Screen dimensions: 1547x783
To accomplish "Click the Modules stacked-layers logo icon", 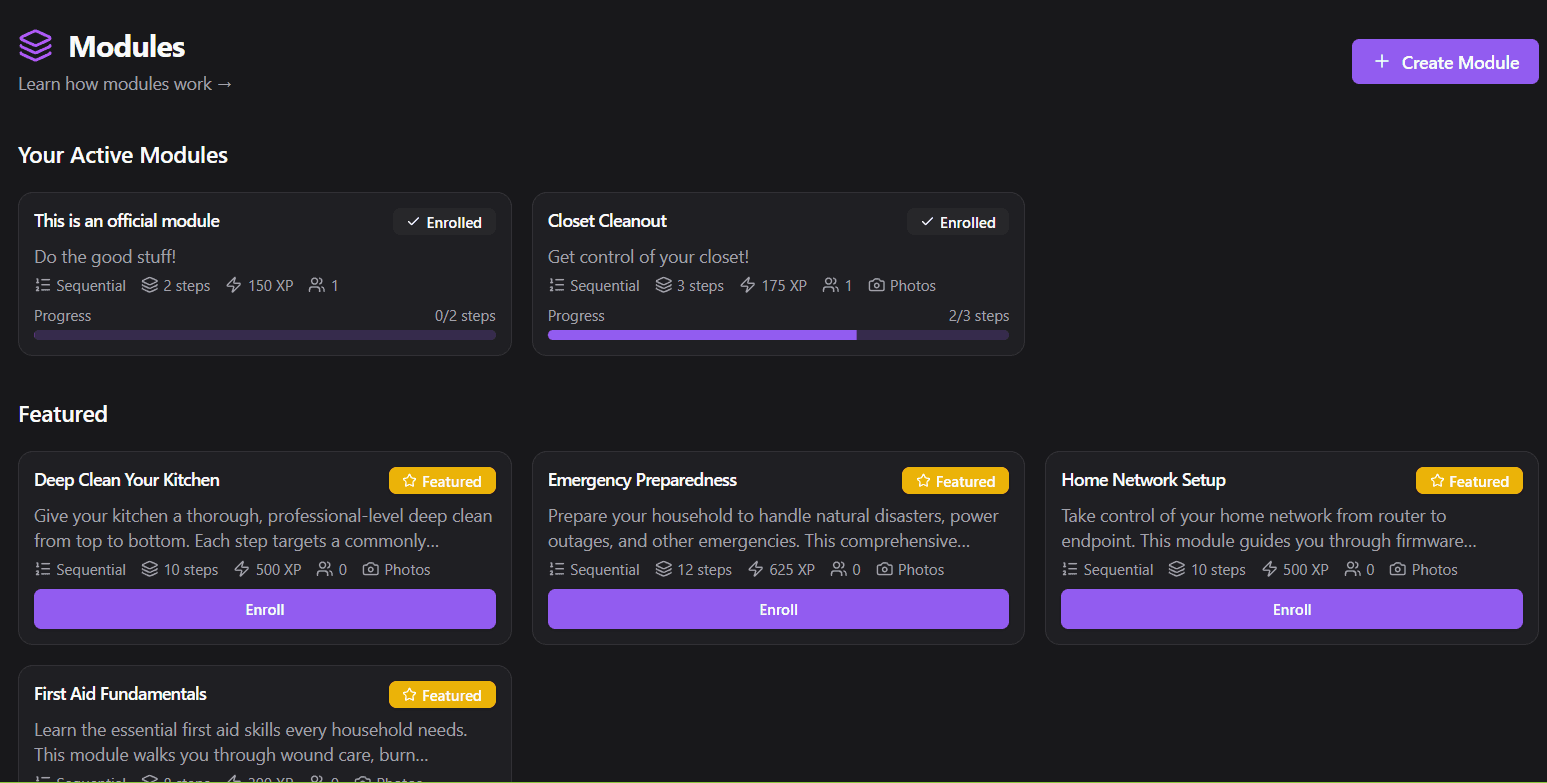I will click(35, 45).
